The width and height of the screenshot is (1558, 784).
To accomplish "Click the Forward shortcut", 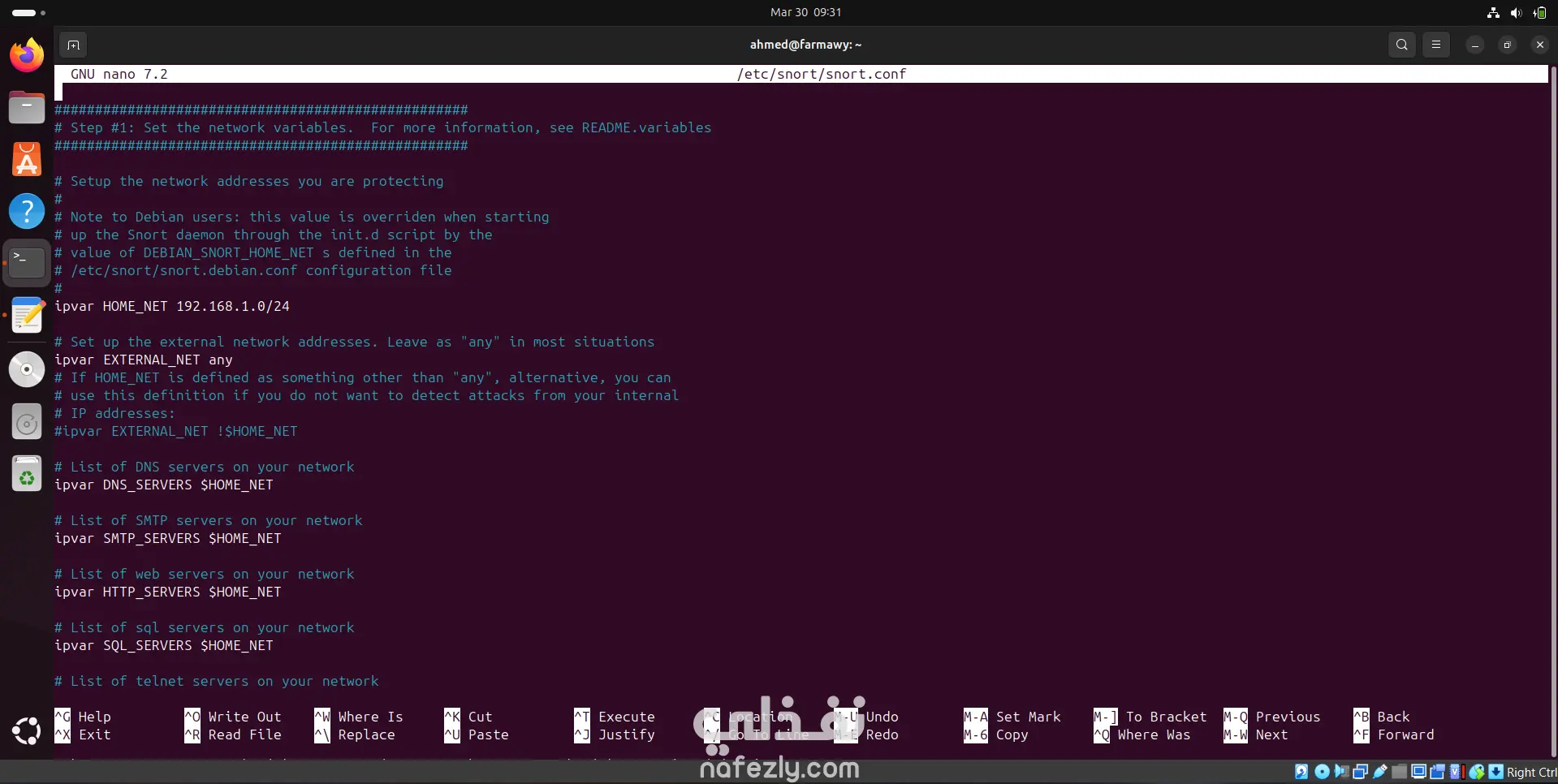I will (x=1394, y=734).
